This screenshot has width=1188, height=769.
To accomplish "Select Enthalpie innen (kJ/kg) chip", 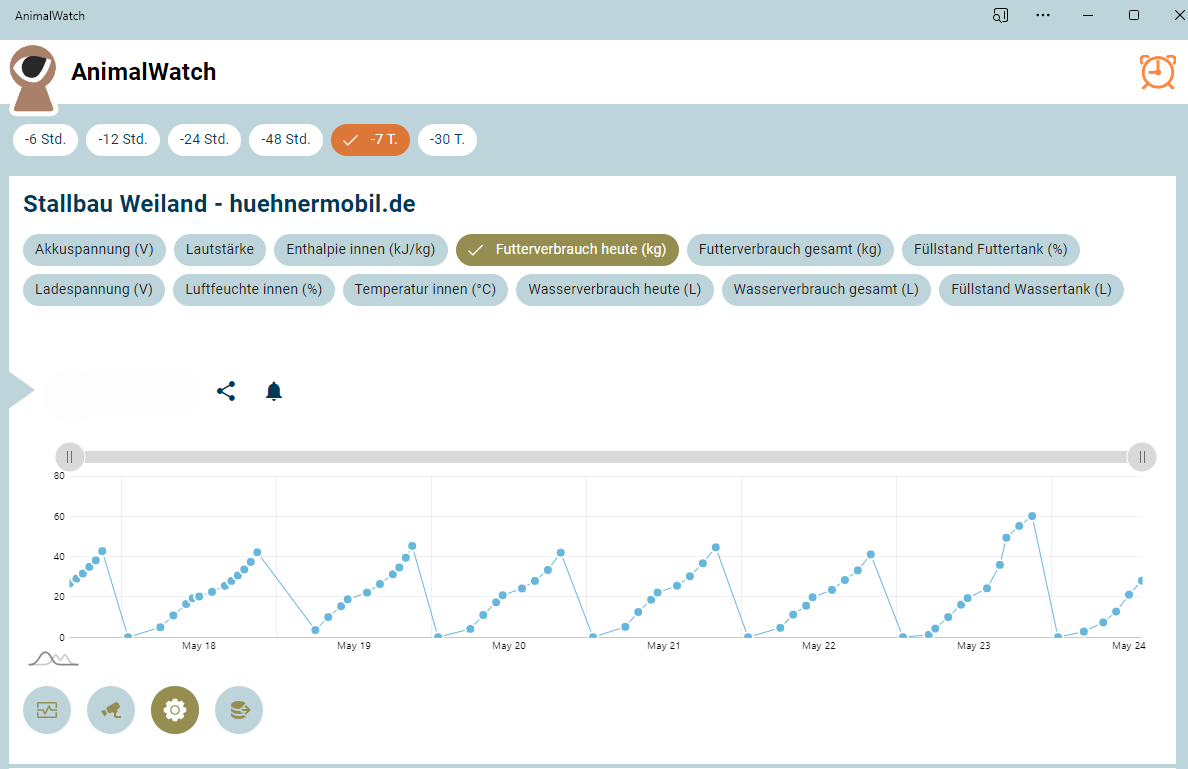I will click(x=361, y=249).
